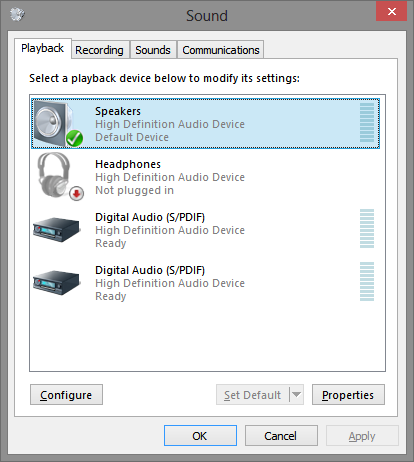The image size is (414, 462).
Task: Click the first Digital Audio level meter
Action: (367, 229)
